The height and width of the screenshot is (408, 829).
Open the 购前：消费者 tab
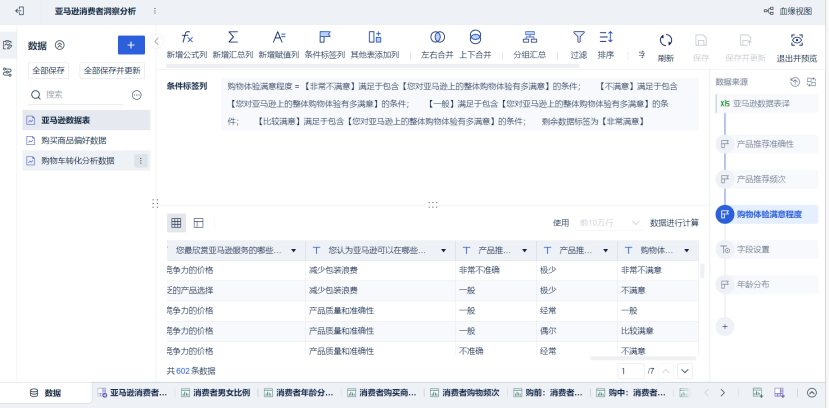(x=548, y=393)
